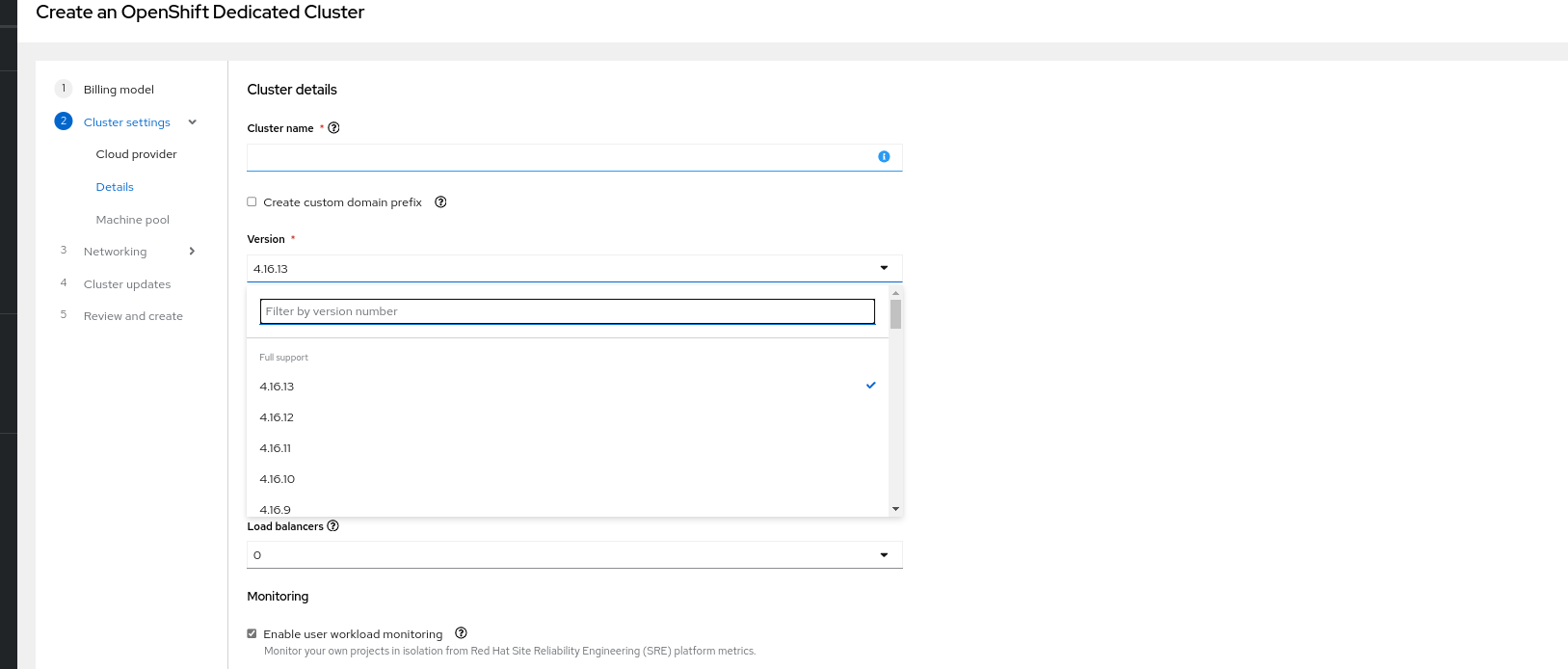Go to Networking wizard step

(x=116, y=252)
